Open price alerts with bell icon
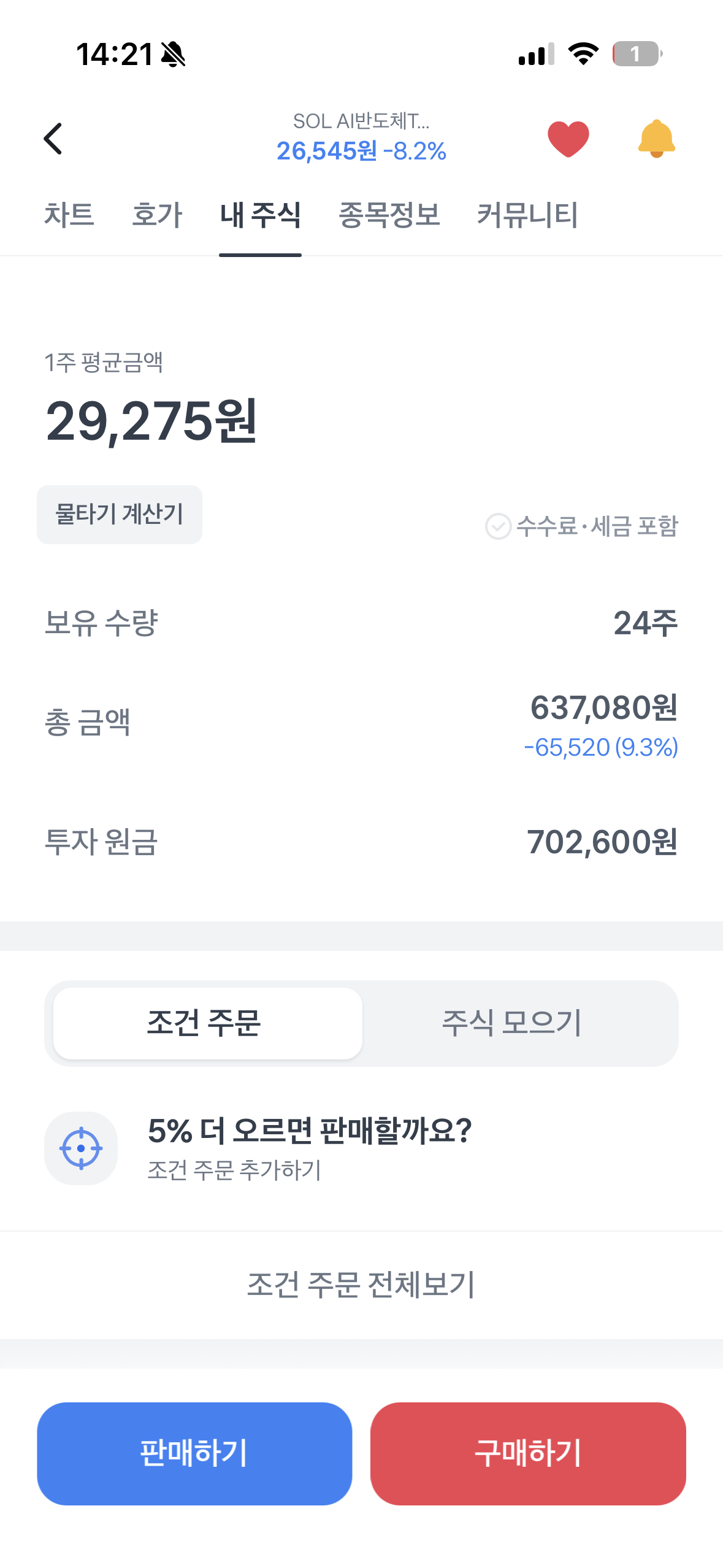723x1568 pixels. click(656, 139)
